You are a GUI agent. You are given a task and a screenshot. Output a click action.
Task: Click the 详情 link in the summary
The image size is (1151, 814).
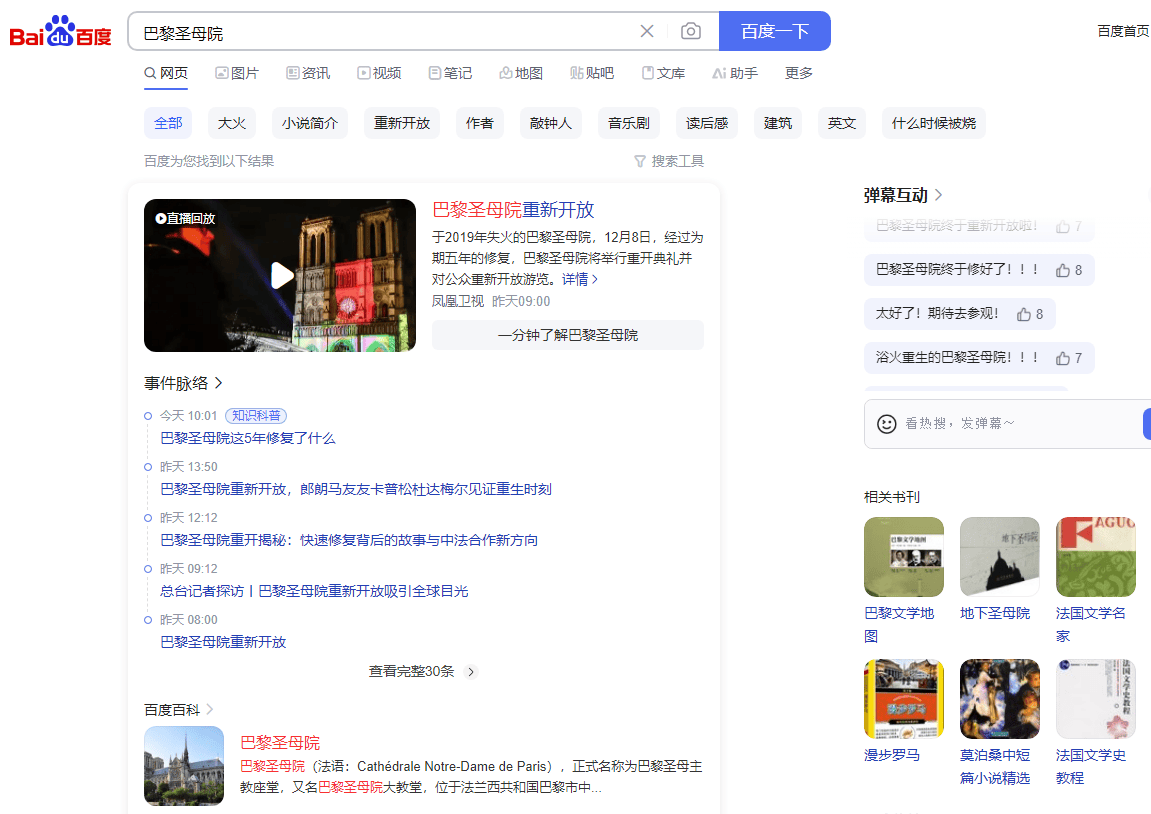coord(580,280)
